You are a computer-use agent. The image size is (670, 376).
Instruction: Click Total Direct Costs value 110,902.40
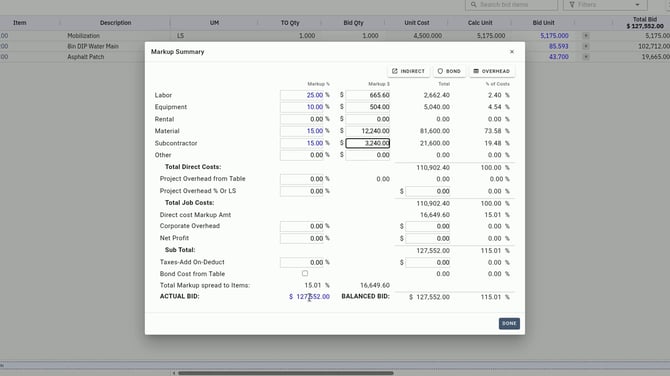click(433, 167)
